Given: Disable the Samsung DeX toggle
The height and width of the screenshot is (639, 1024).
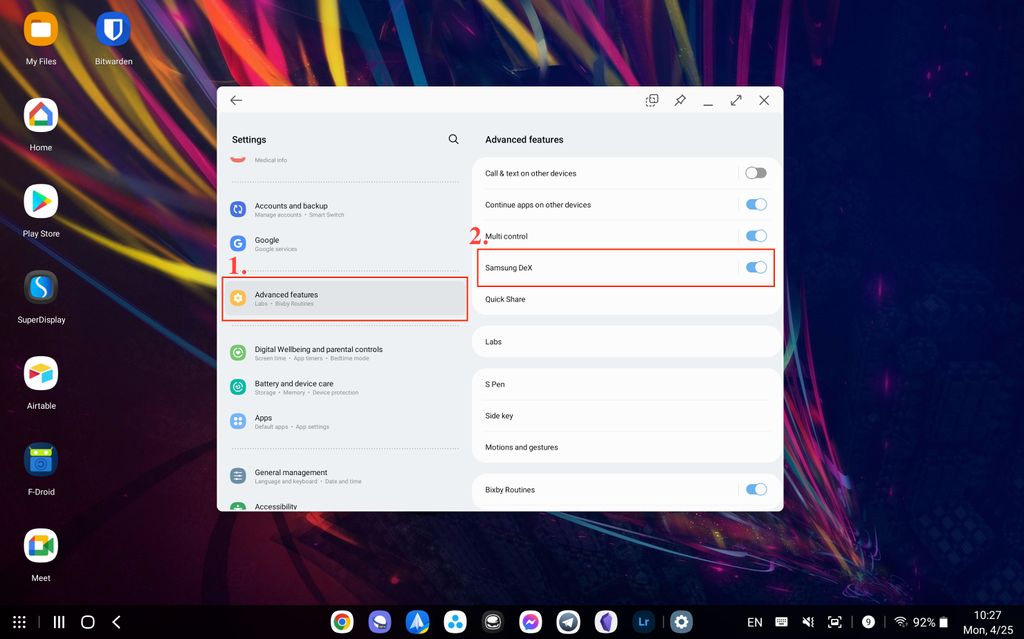Looking at the screenshot, I should (x=756, y=268).
